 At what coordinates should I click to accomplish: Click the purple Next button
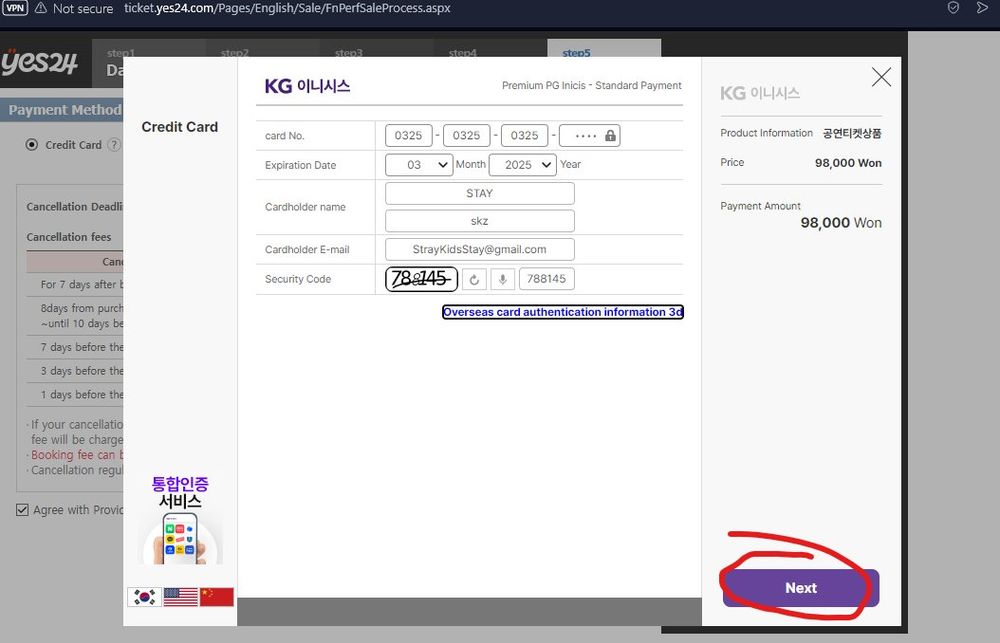click(801, 588)
